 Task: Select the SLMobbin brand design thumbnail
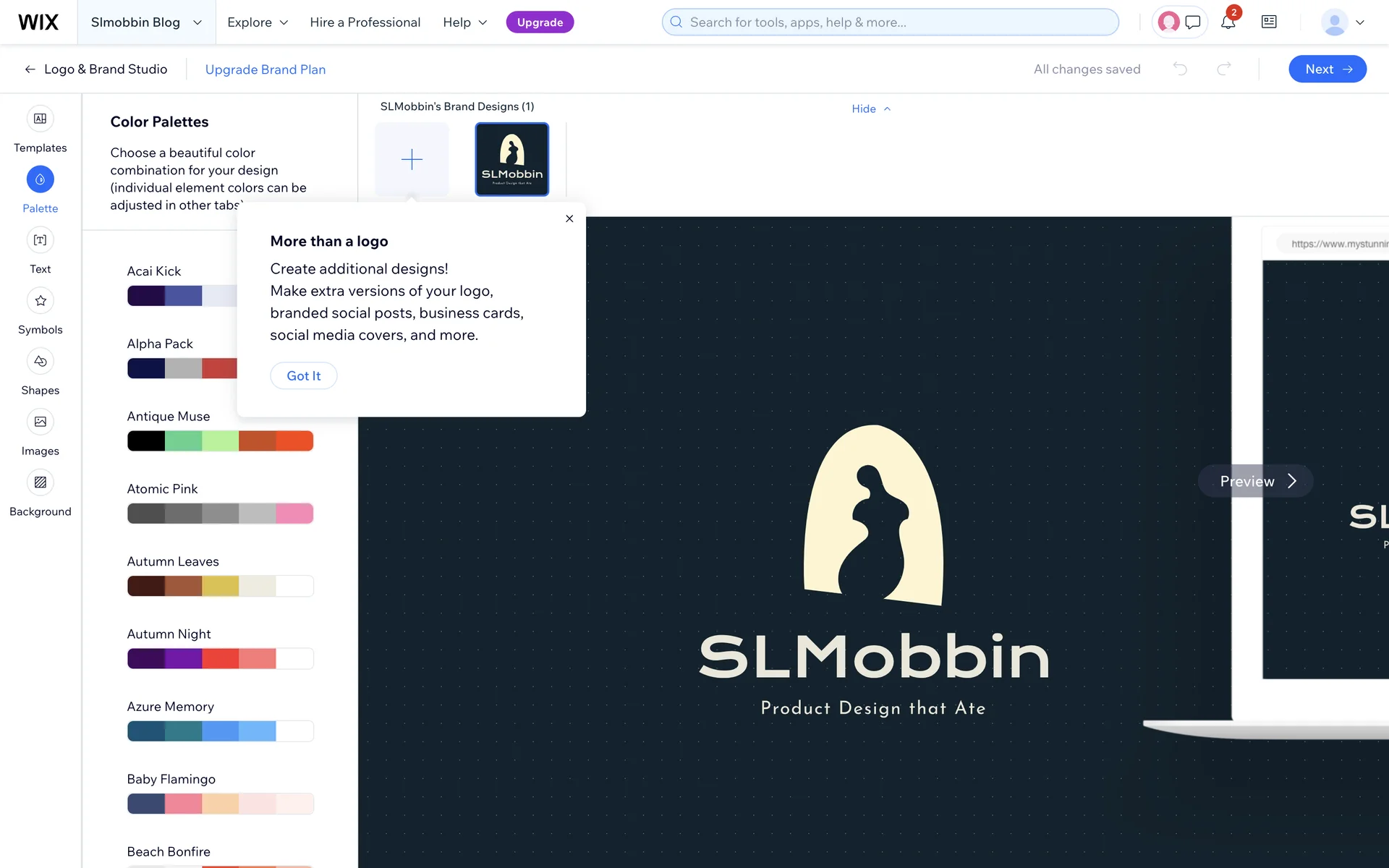tap(511, 159)
